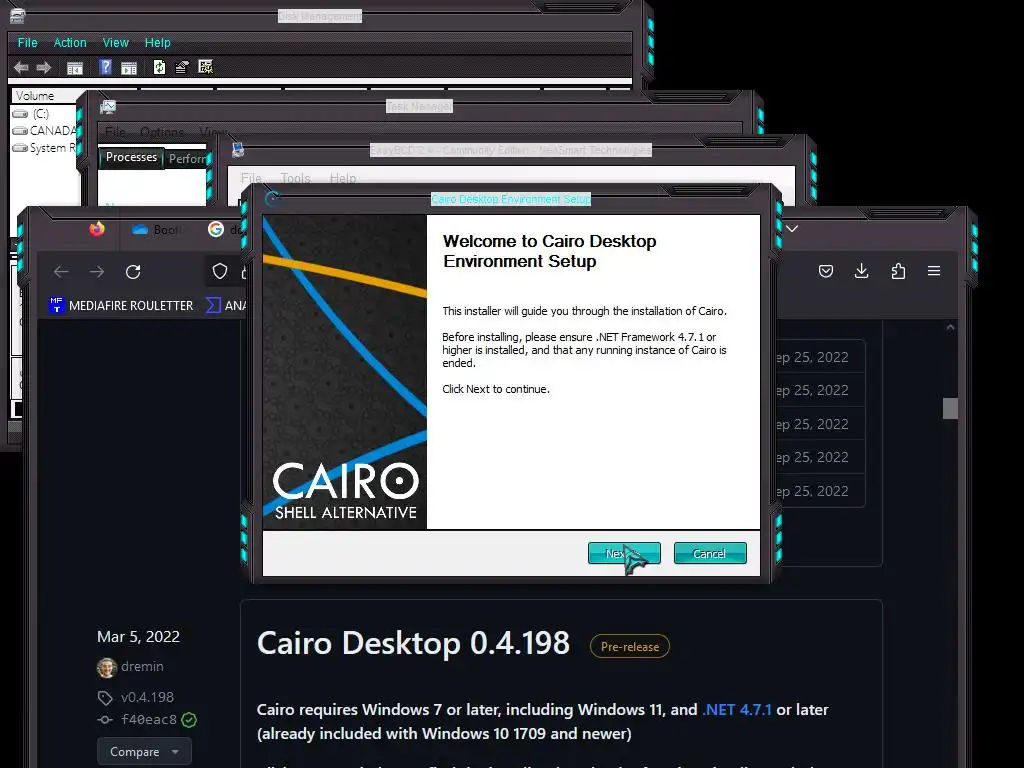The width and height of the screenshot is (1024, 768).
Task: Open the File menu in Task Manager
Action: click(x=115, y=132)
